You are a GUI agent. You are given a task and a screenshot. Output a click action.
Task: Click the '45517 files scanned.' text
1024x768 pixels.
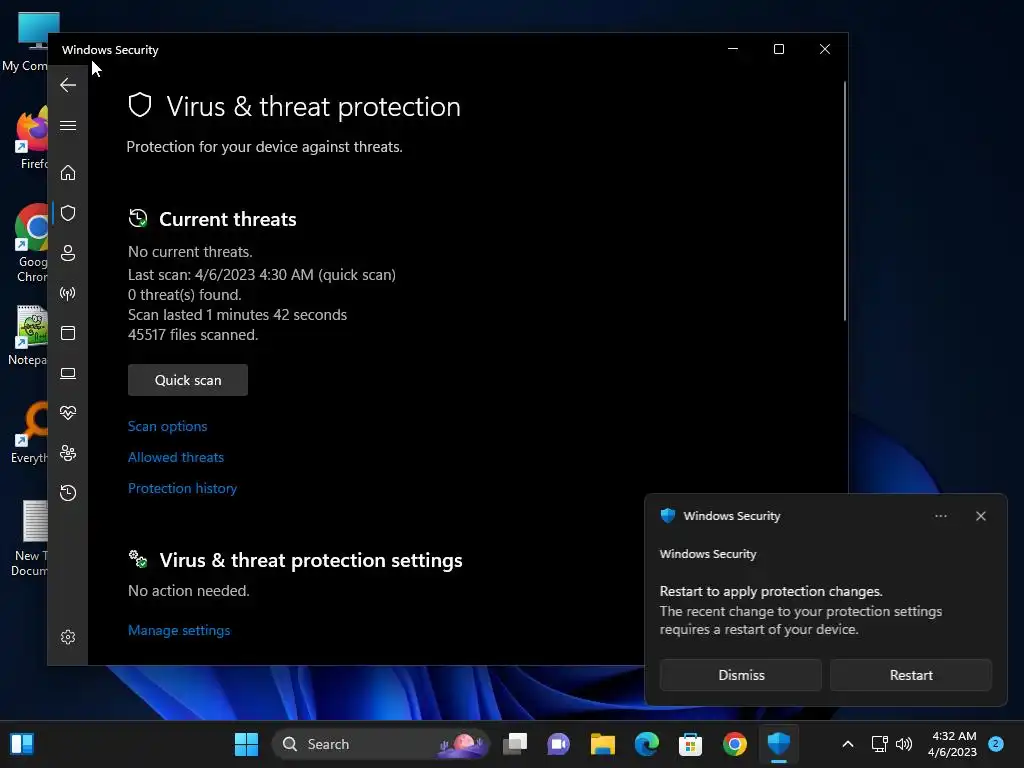point(193,335)
